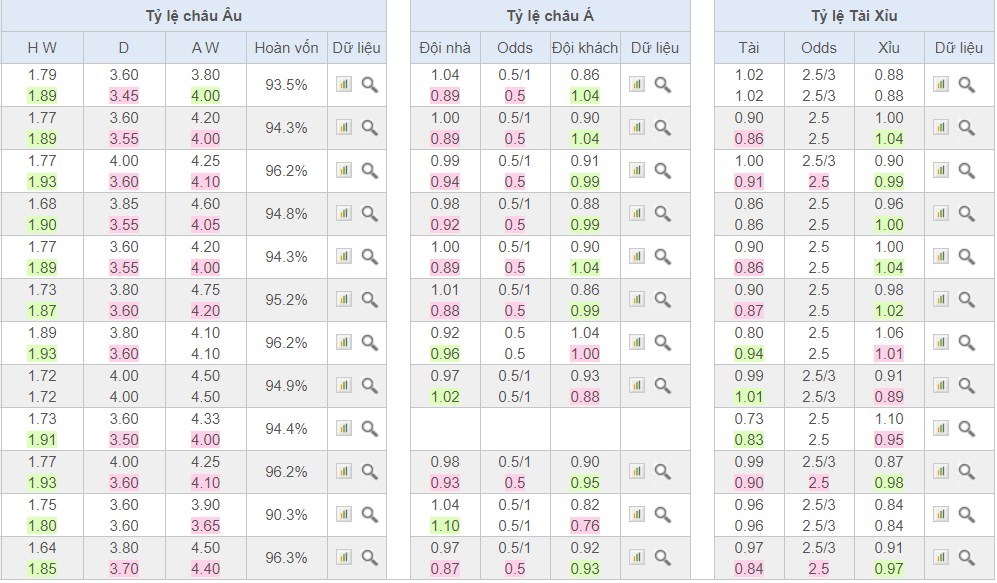Click magnifier in Tài Xỉu row with Tài 0.96

click(966, 515)
